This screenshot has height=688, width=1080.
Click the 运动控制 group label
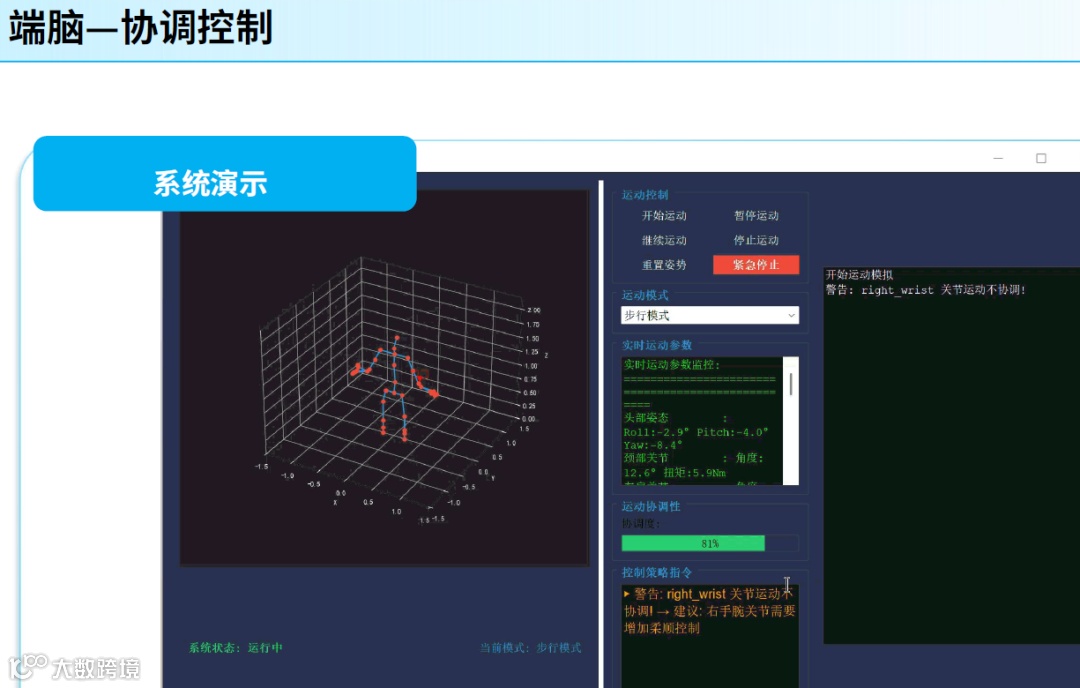click(645, 195)
